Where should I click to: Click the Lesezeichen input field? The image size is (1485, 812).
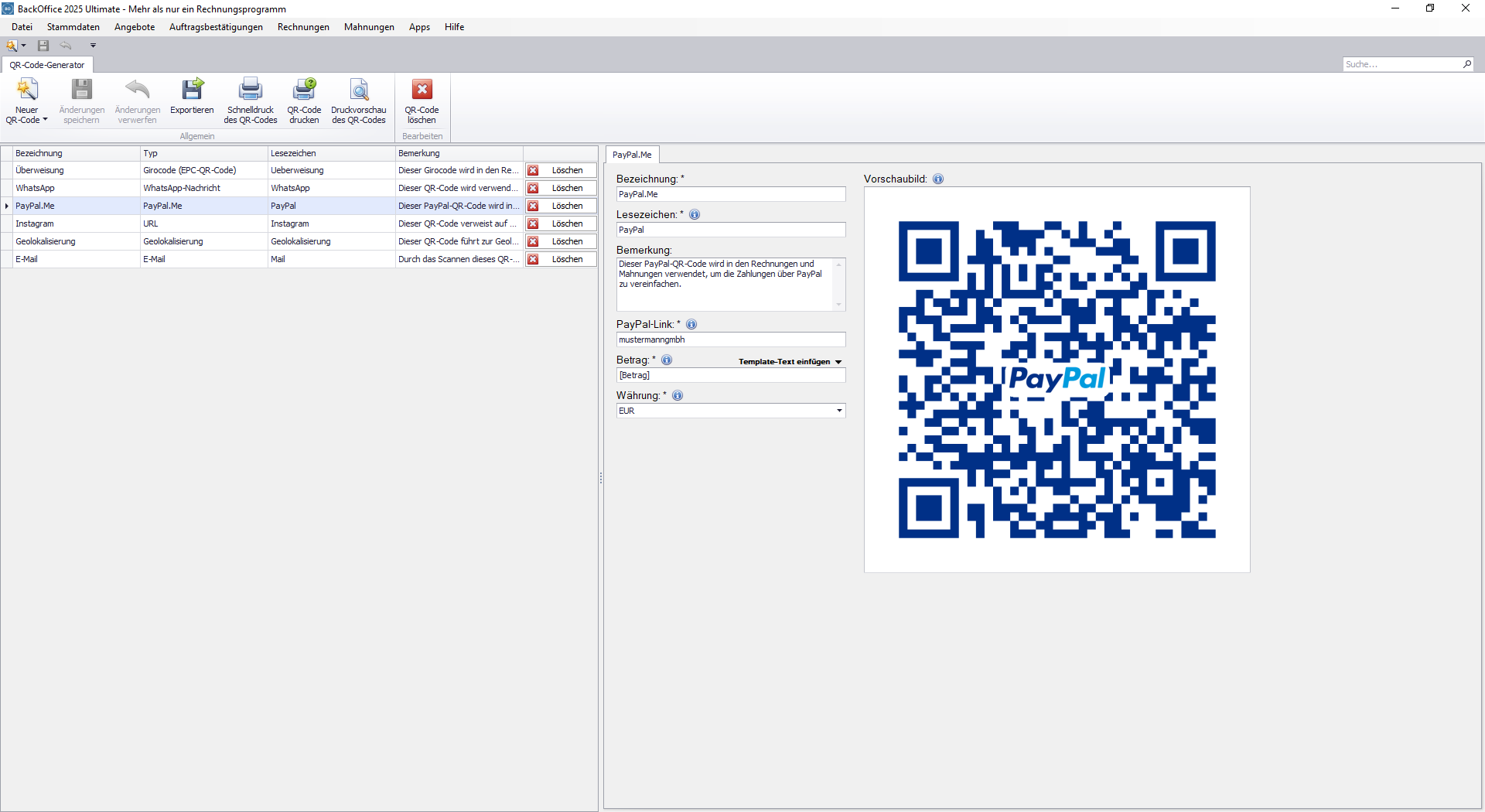pyautogui.click(x=731, y=230)
